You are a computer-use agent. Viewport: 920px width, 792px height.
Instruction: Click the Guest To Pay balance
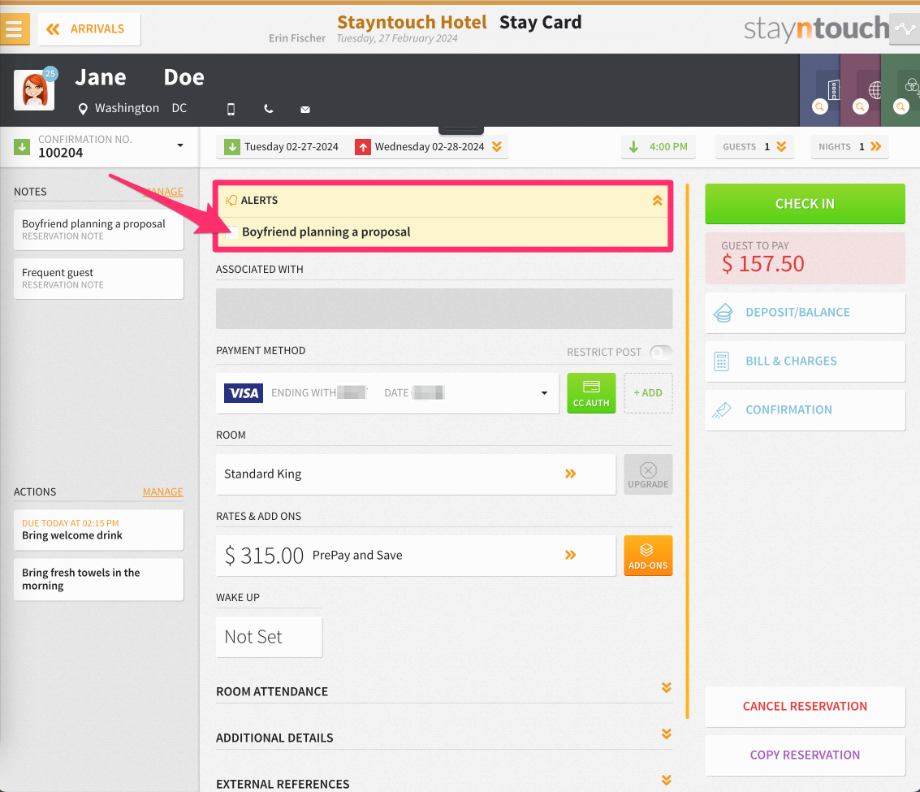tap(805, 258)
